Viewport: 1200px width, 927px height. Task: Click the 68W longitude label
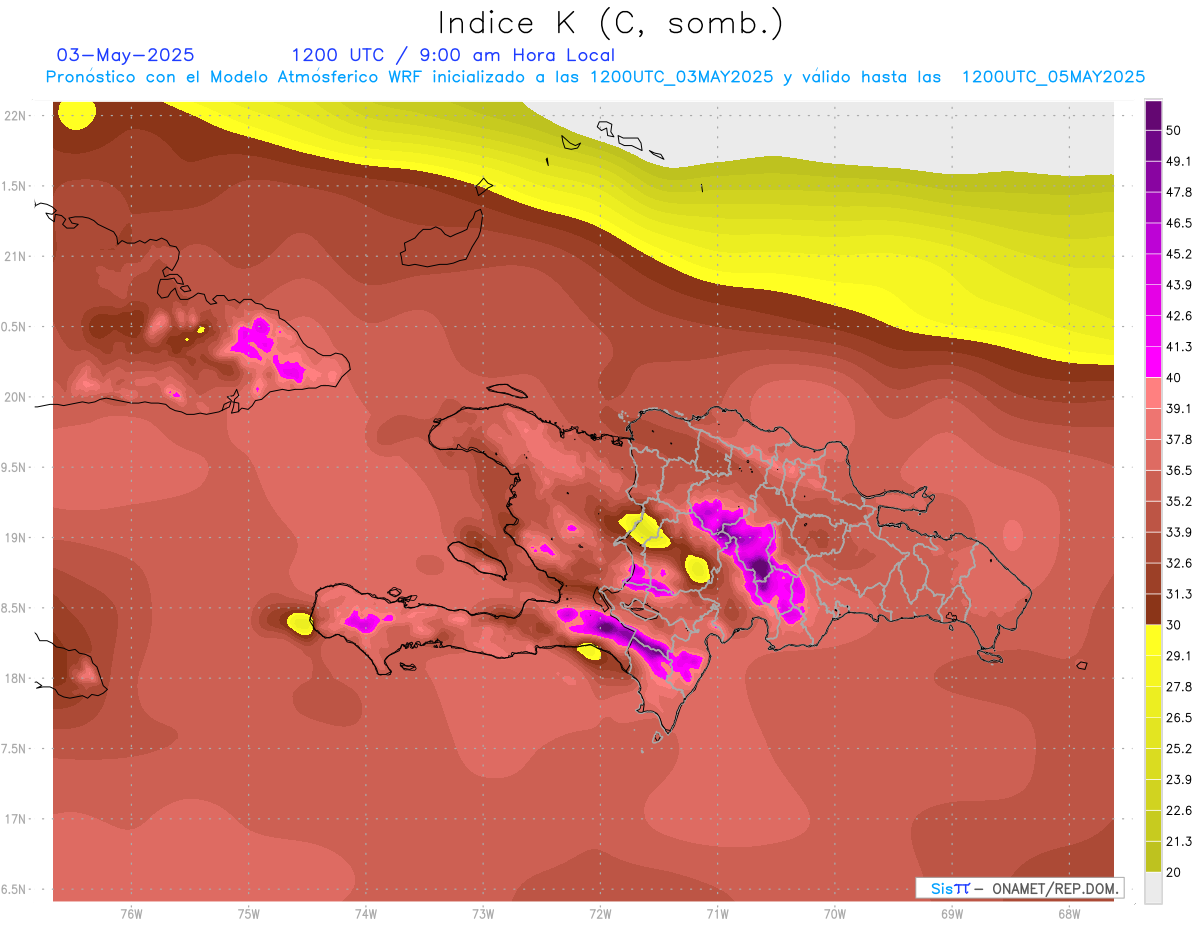(1069, 913)
